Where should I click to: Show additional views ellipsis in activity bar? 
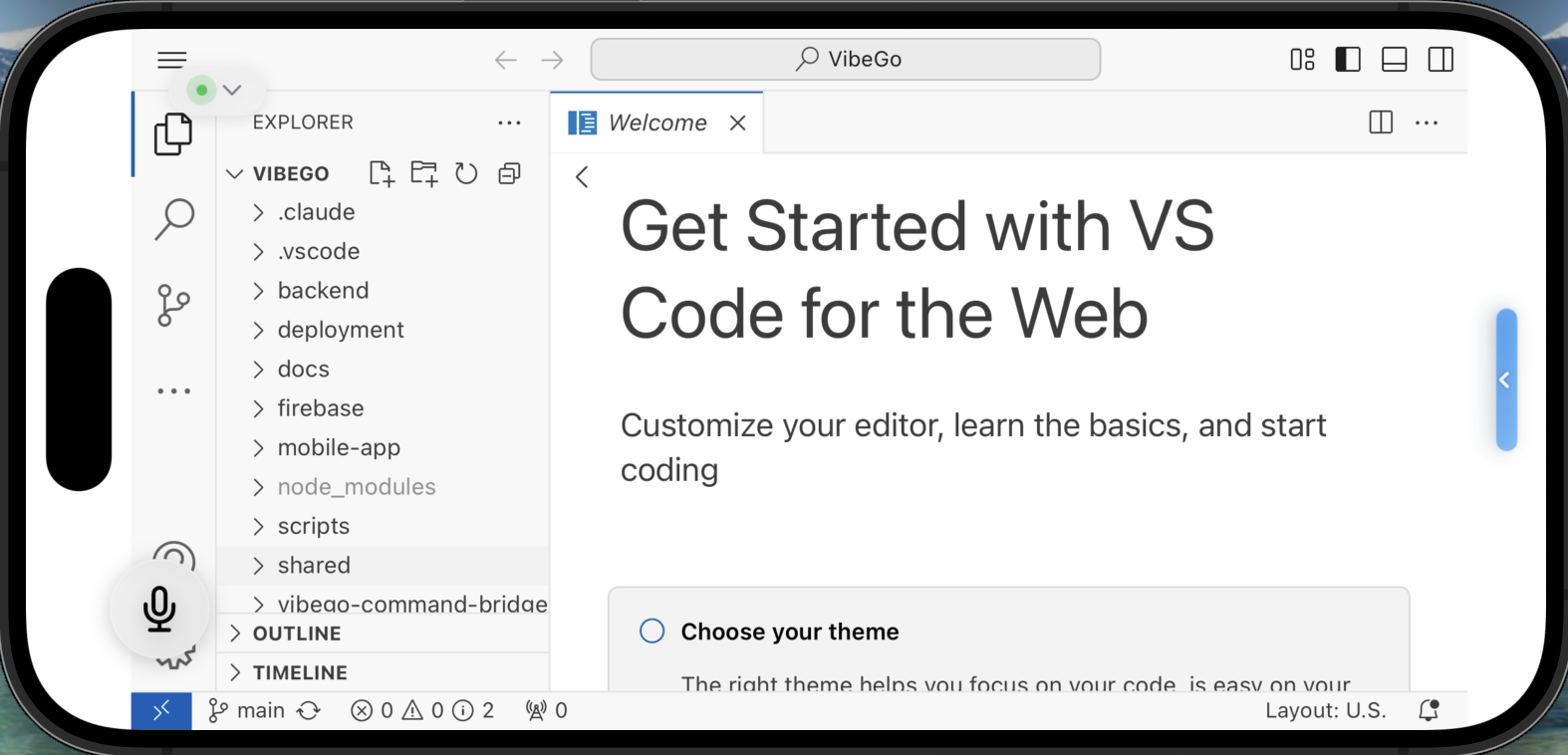173,391
